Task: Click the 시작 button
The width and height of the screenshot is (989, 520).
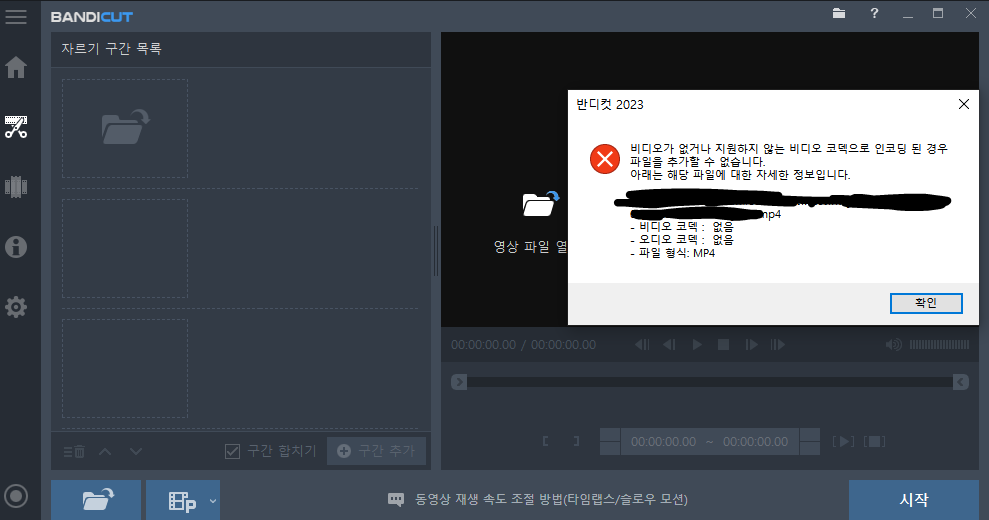Action: click(x=914, y=500)
